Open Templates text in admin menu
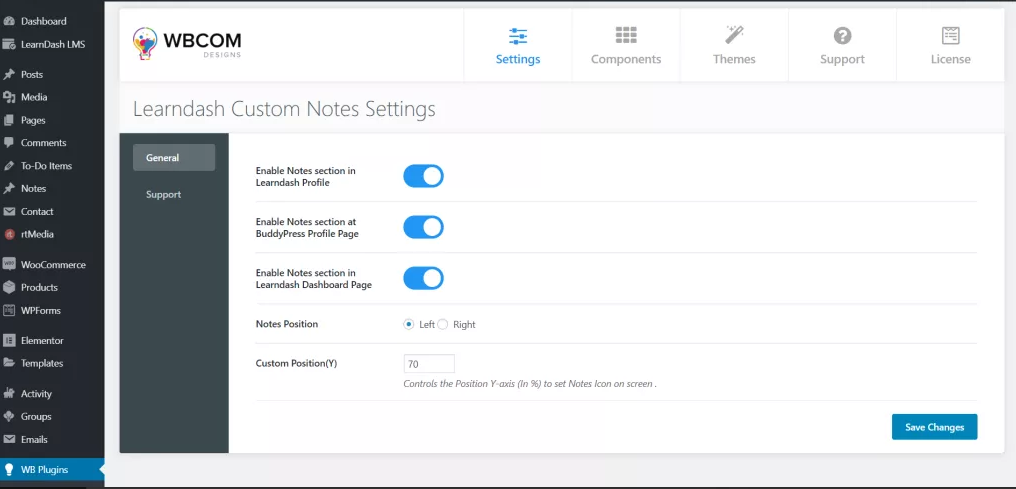Viewport: 1016px width, 489px height. point(42,363)
